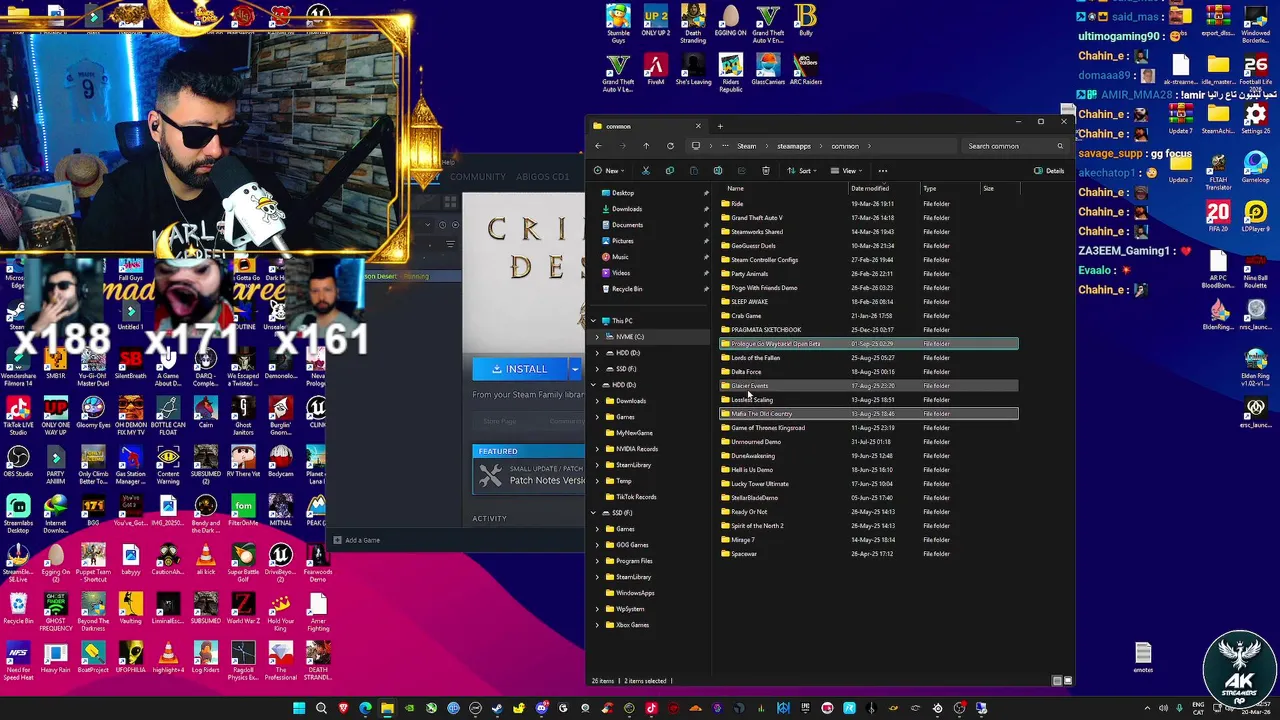Open the New item dropdown
The height and width of the screenshot is (720, 1280).
click(609, 171)
